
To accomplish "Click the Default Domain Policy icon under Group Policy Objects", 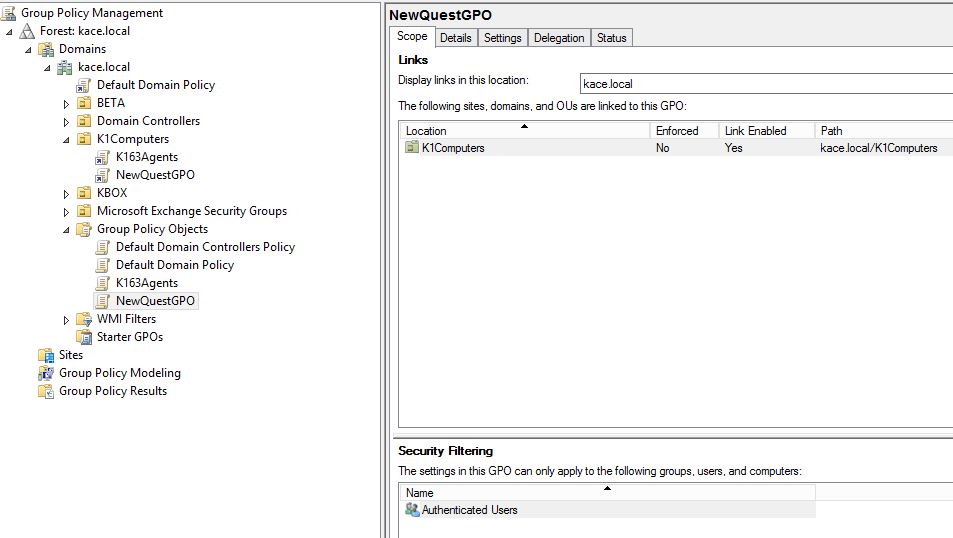I will coord(103,265).
